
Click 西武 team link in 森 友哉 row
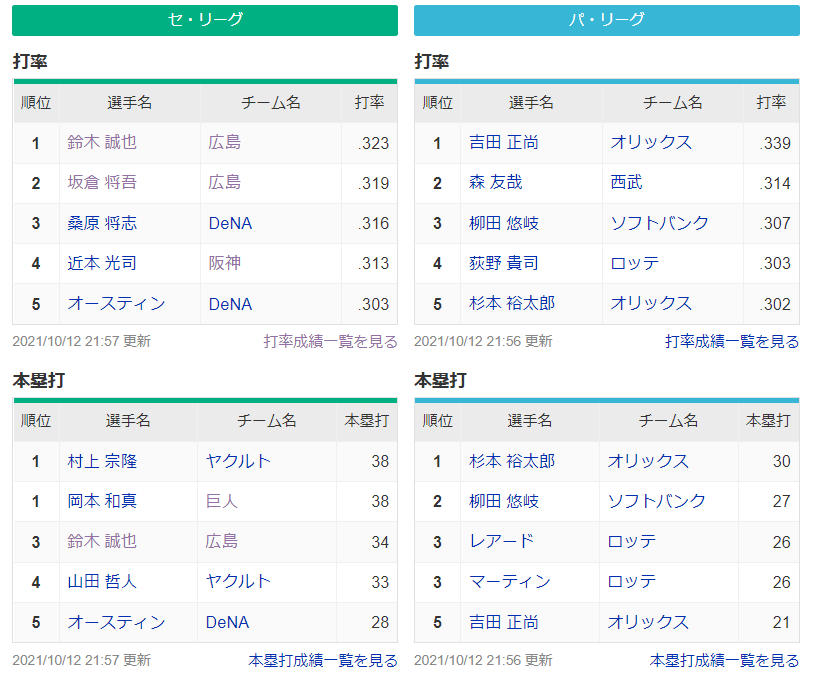[627, 182]
